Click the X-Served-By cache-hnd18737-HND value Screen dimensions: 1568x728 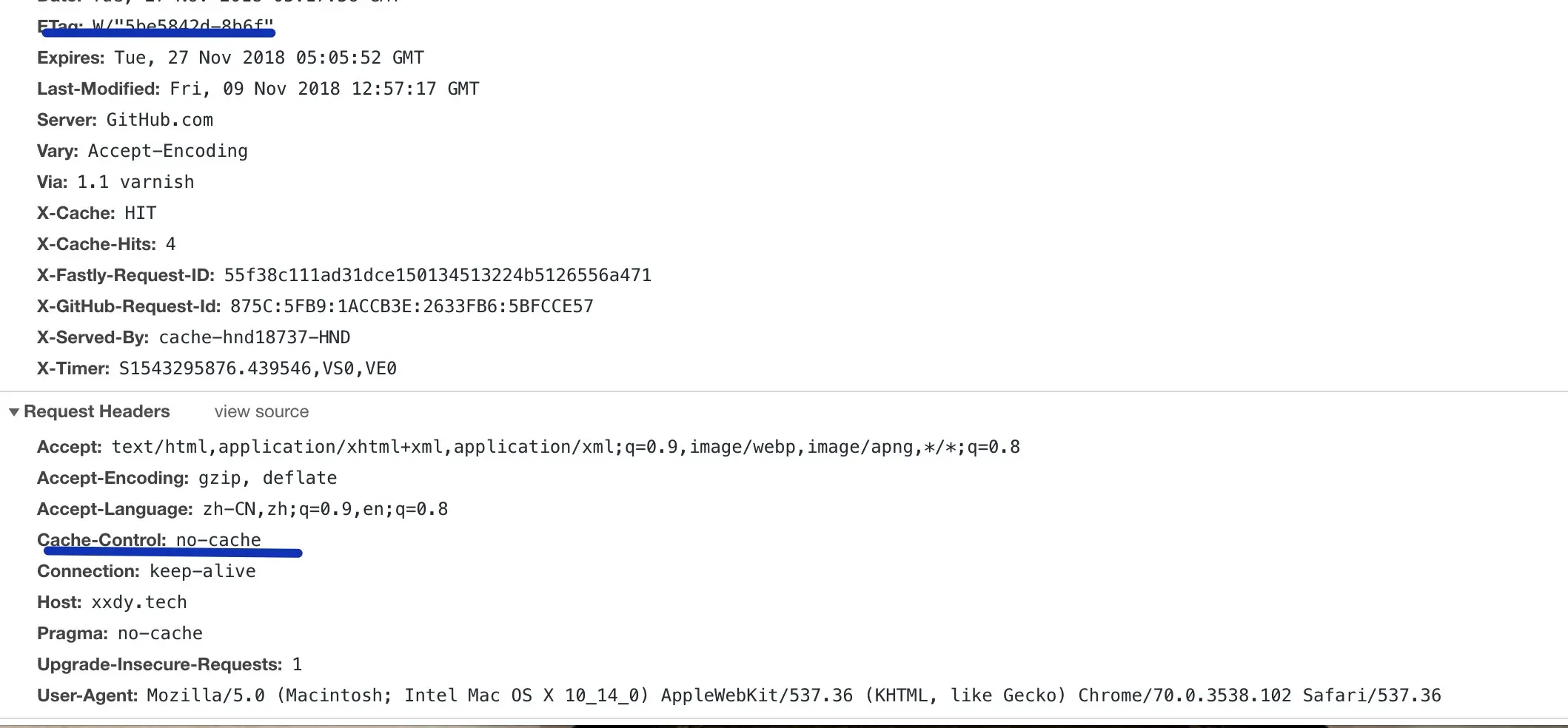pyautogui.click(x=254, y=337)
